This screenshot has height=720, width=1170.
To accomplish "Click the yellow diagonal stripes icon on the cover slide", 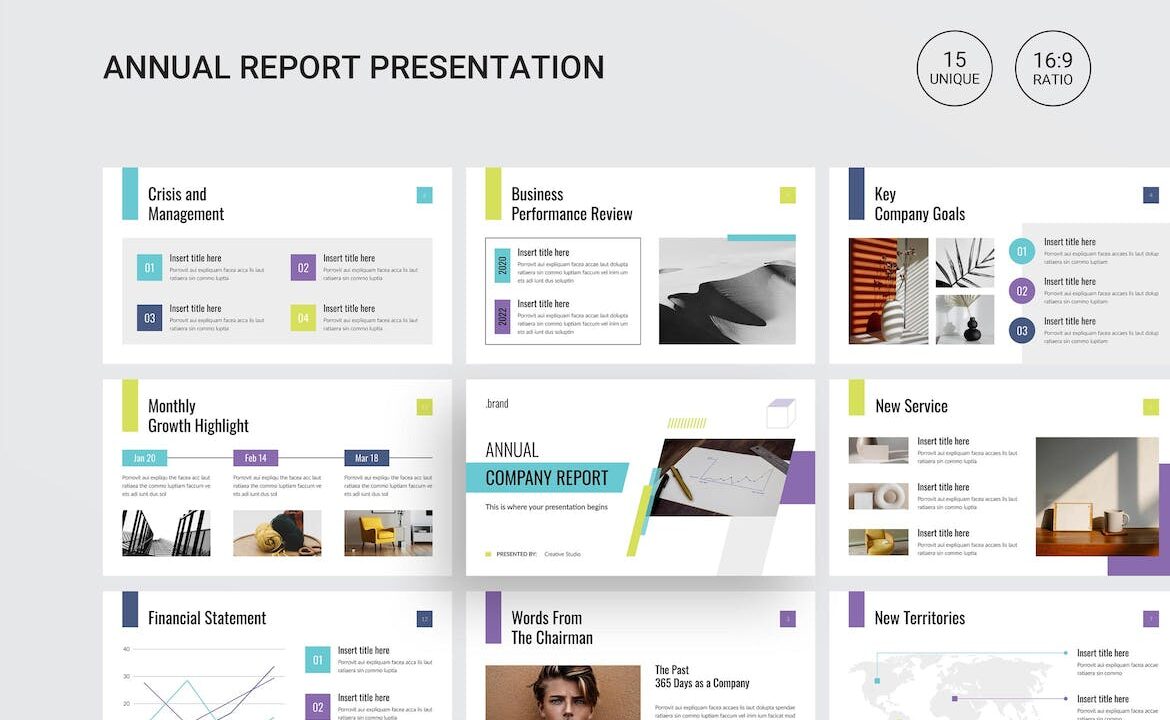I will tap(686, 423).
